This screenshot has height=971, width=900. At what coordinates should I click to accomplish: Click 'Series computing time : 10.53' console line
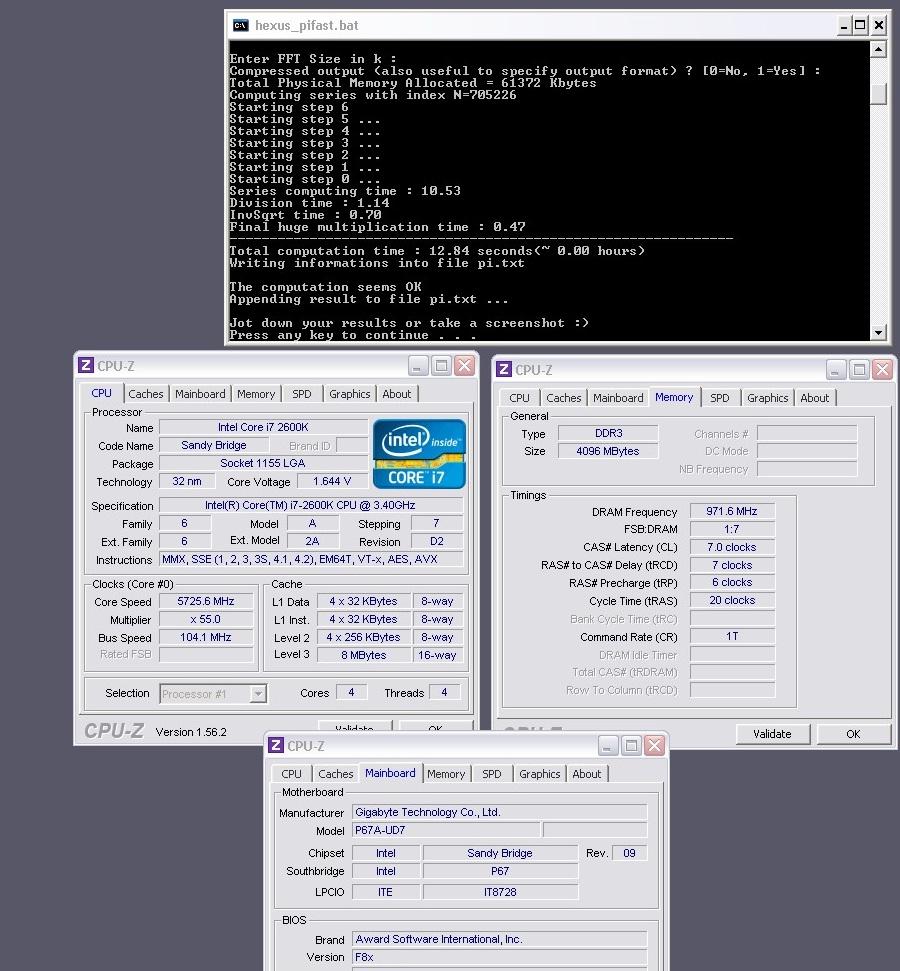point(345,191)
